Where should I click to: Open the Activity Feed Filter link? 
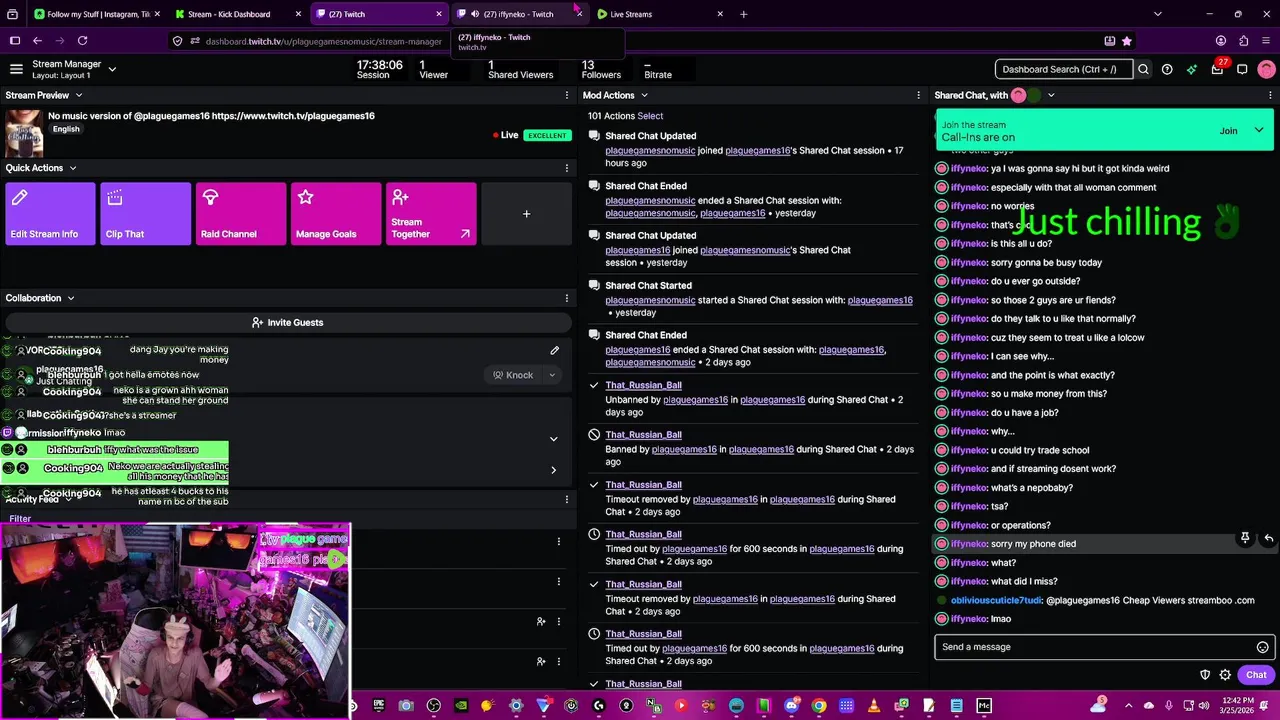(20, 519)
